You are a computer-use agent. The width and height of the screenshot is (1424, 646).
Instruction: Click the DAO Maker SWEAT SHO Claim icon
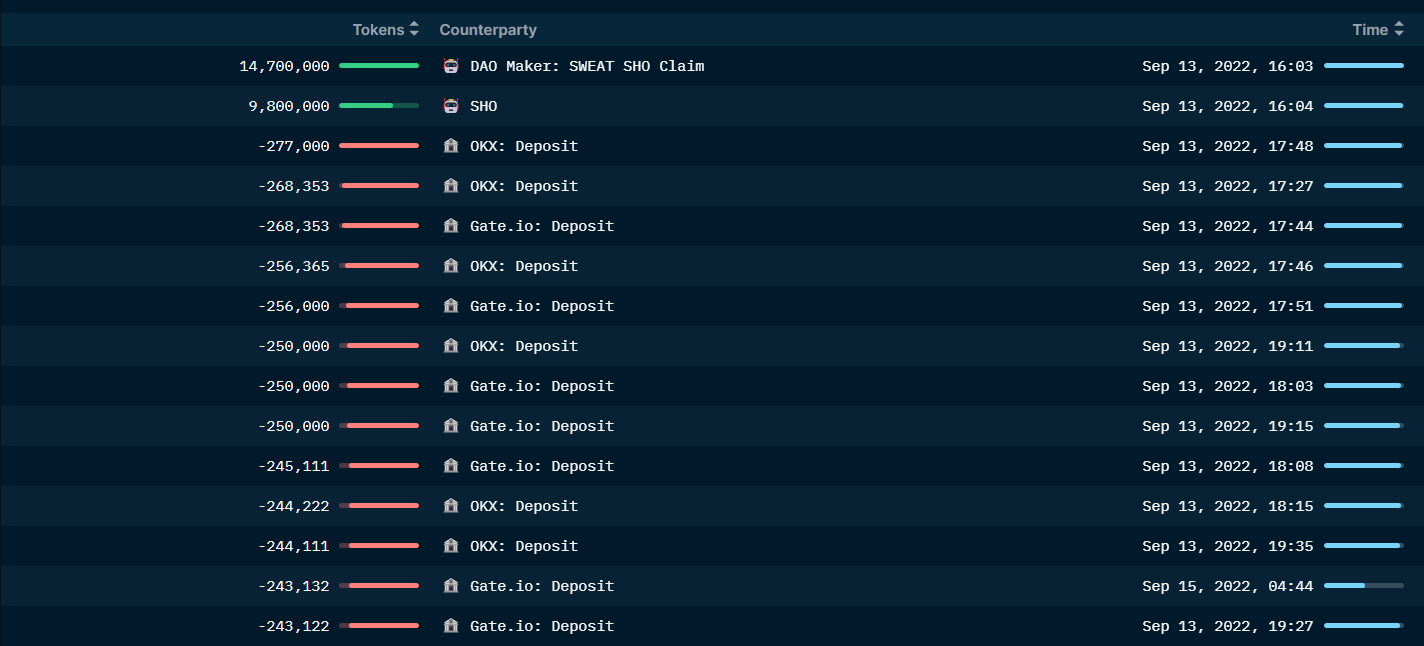pyautogui.click(x=451, y=66)
